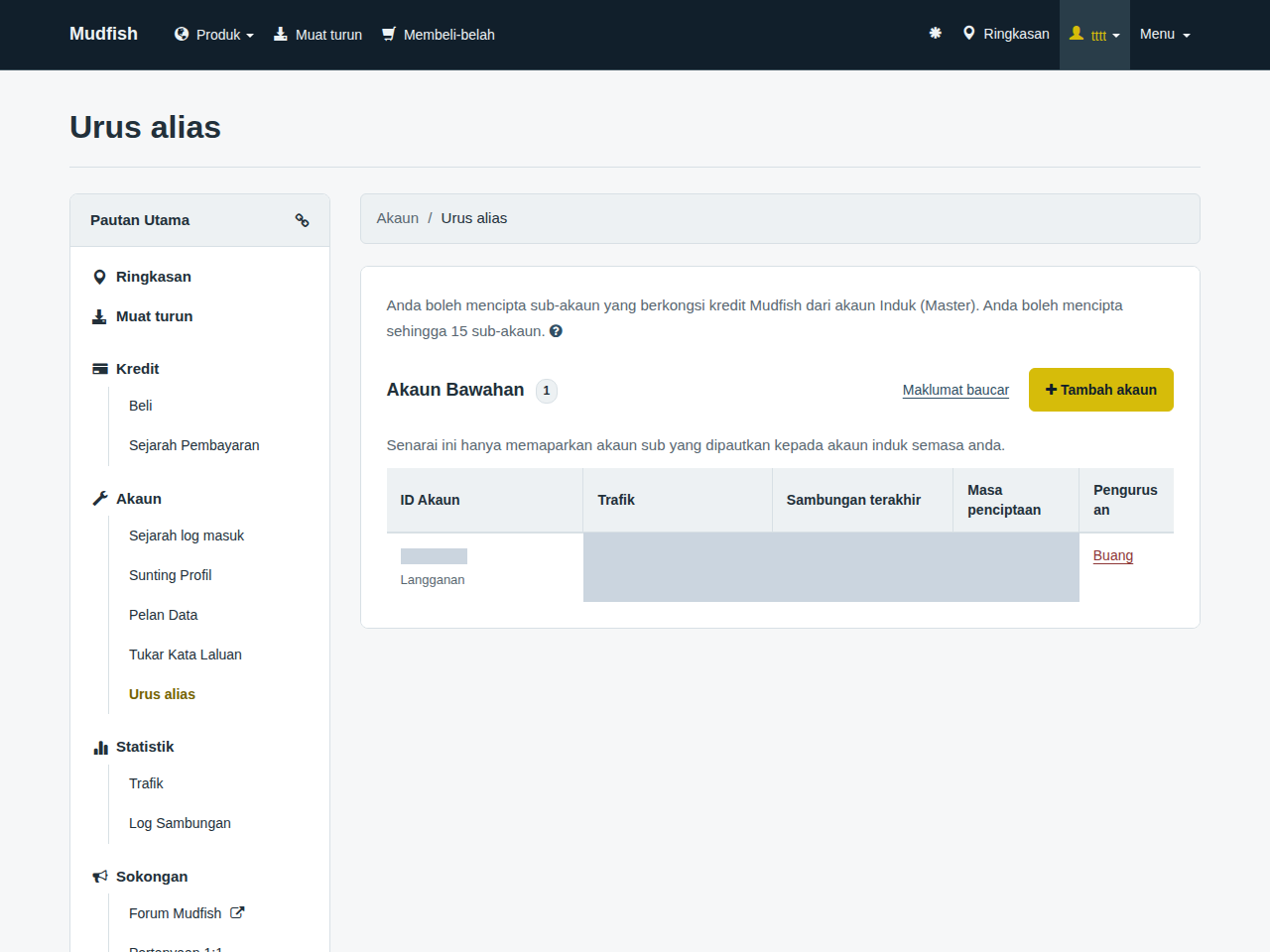The width and height of the screenshot is (1270, 952).
Task: Expand the Menu dropdown in navbar
Action: (1165, 34)
